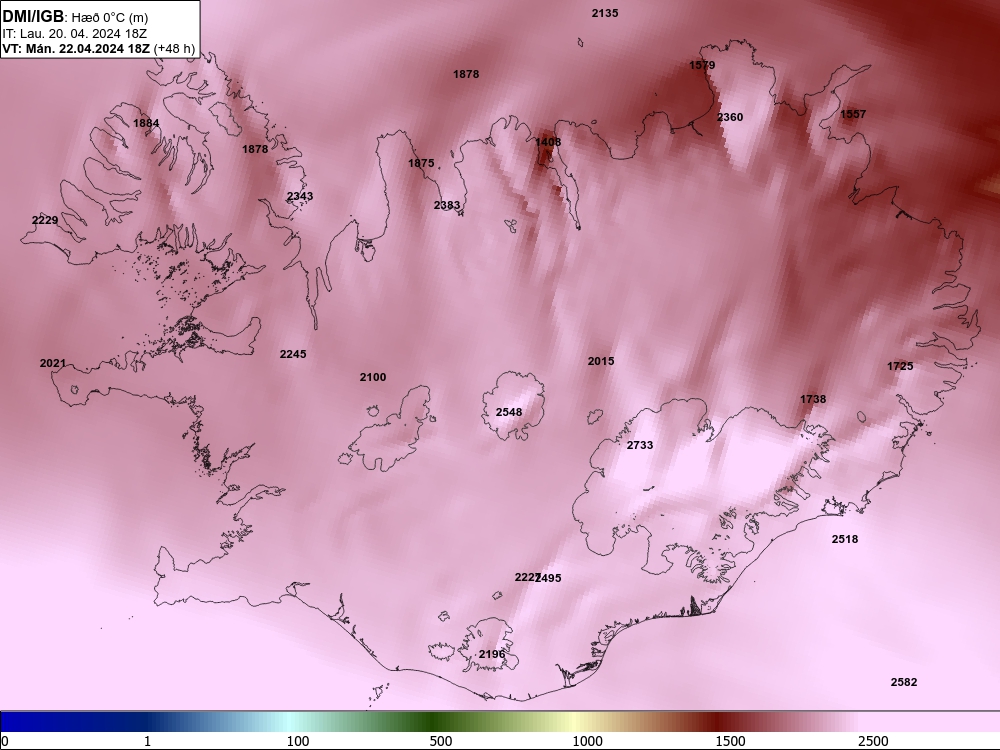
Task: Select the 2245 height value
Action: [x=293, y=354]
